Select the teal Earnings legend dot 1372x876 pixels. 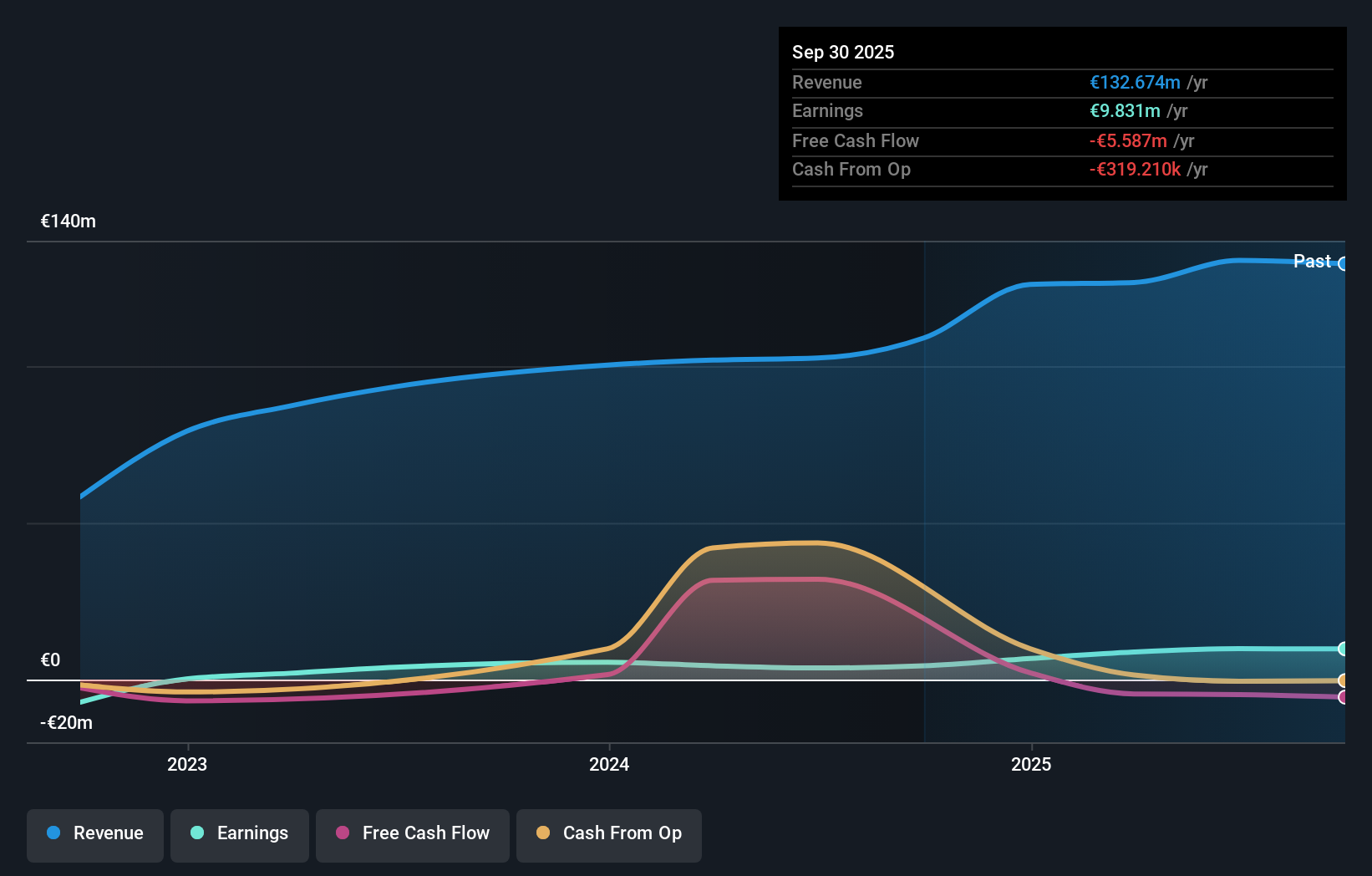[x=196, y=833]
